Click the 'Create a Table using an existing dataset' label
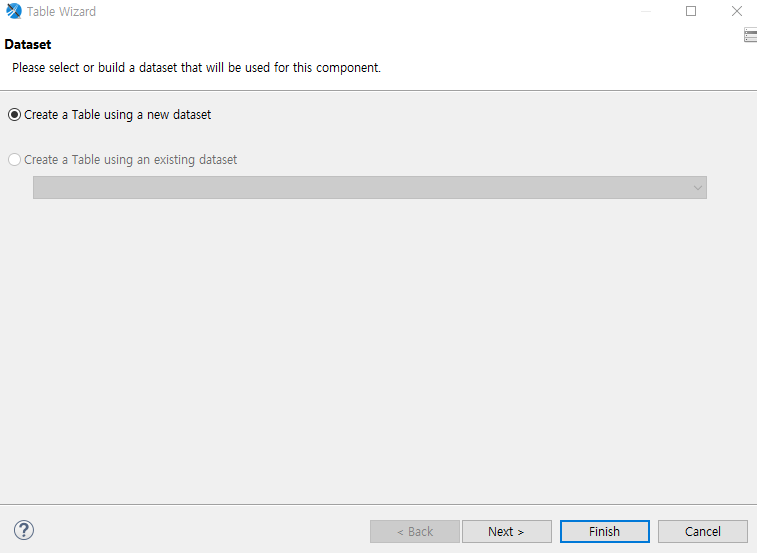The image size is (757, 553). (x=130, y=160)
